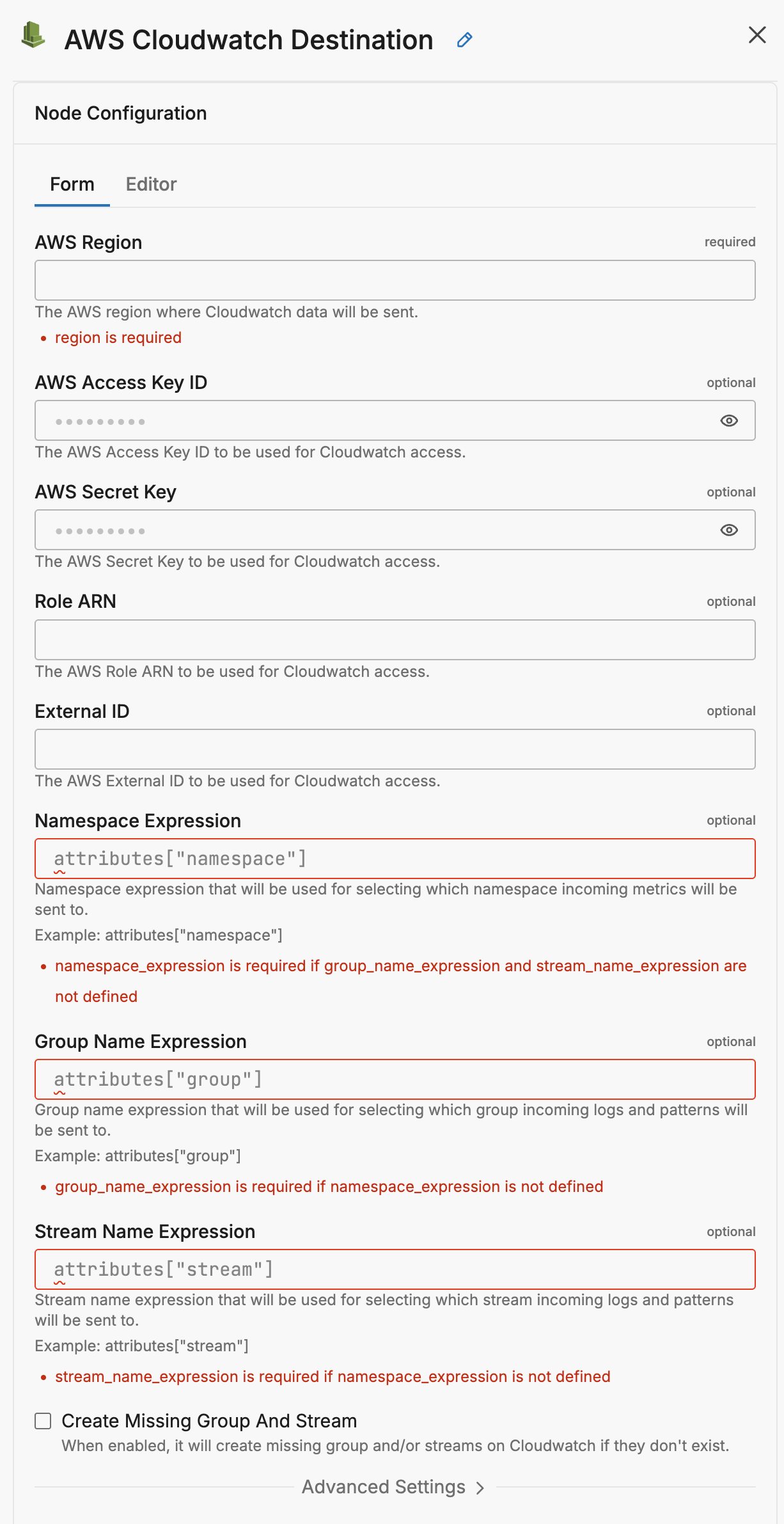Screen dimensions: 784x1524
Task: Click the Namespace Expression field
Action: point(395,859)
